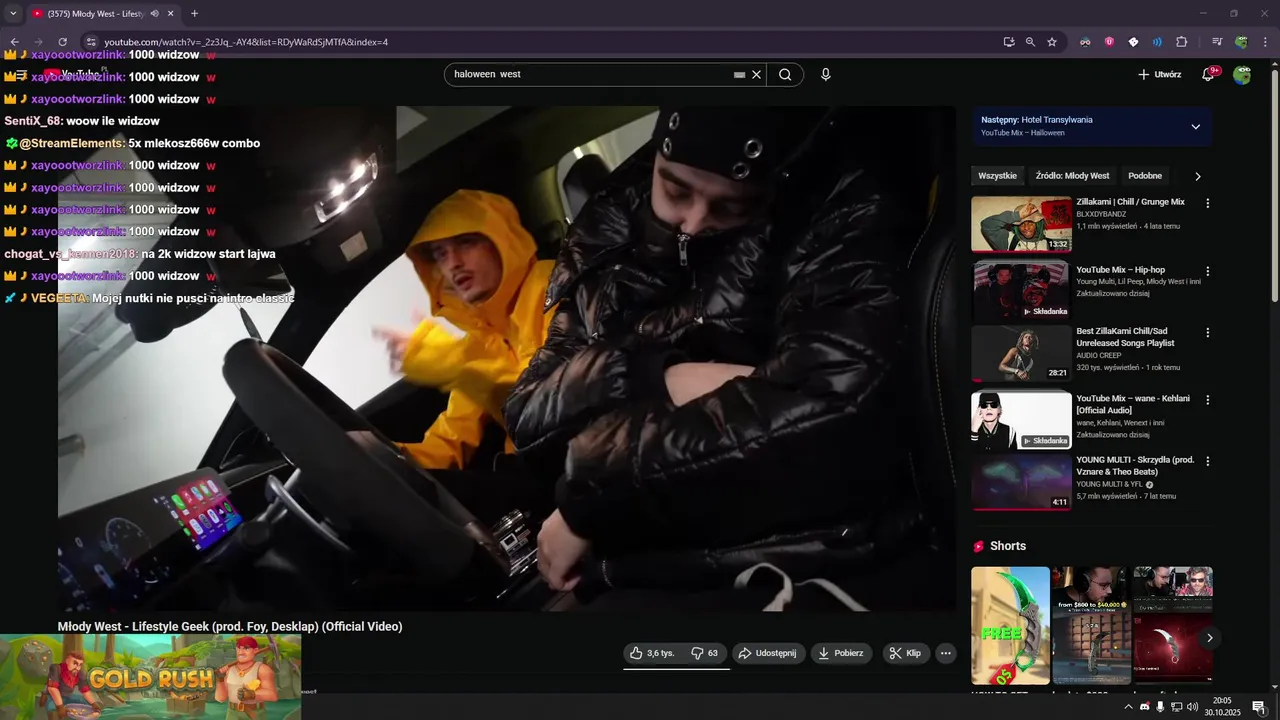Open the YOUNG MULTI & YFL channel name
This screenshot has height=720, width=1280.
pos(1109,484)
